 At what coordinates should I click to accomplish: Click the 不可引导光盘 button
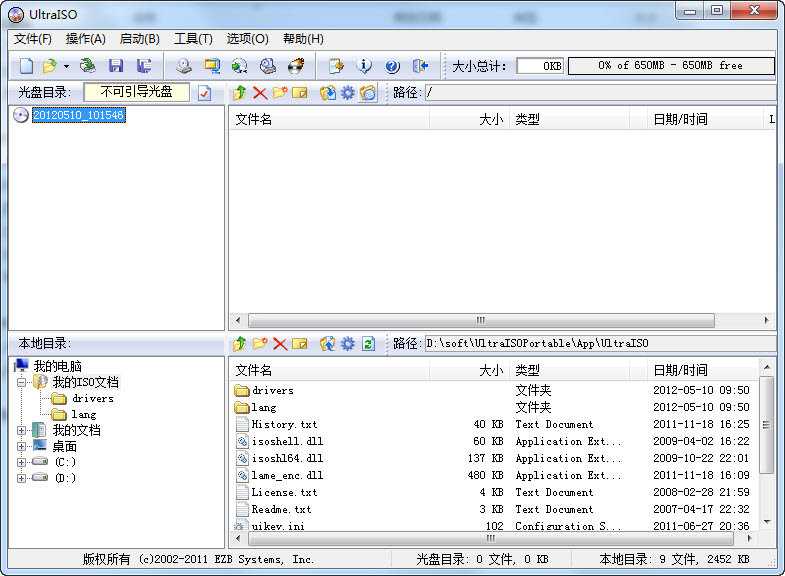(x=136, y=92)
